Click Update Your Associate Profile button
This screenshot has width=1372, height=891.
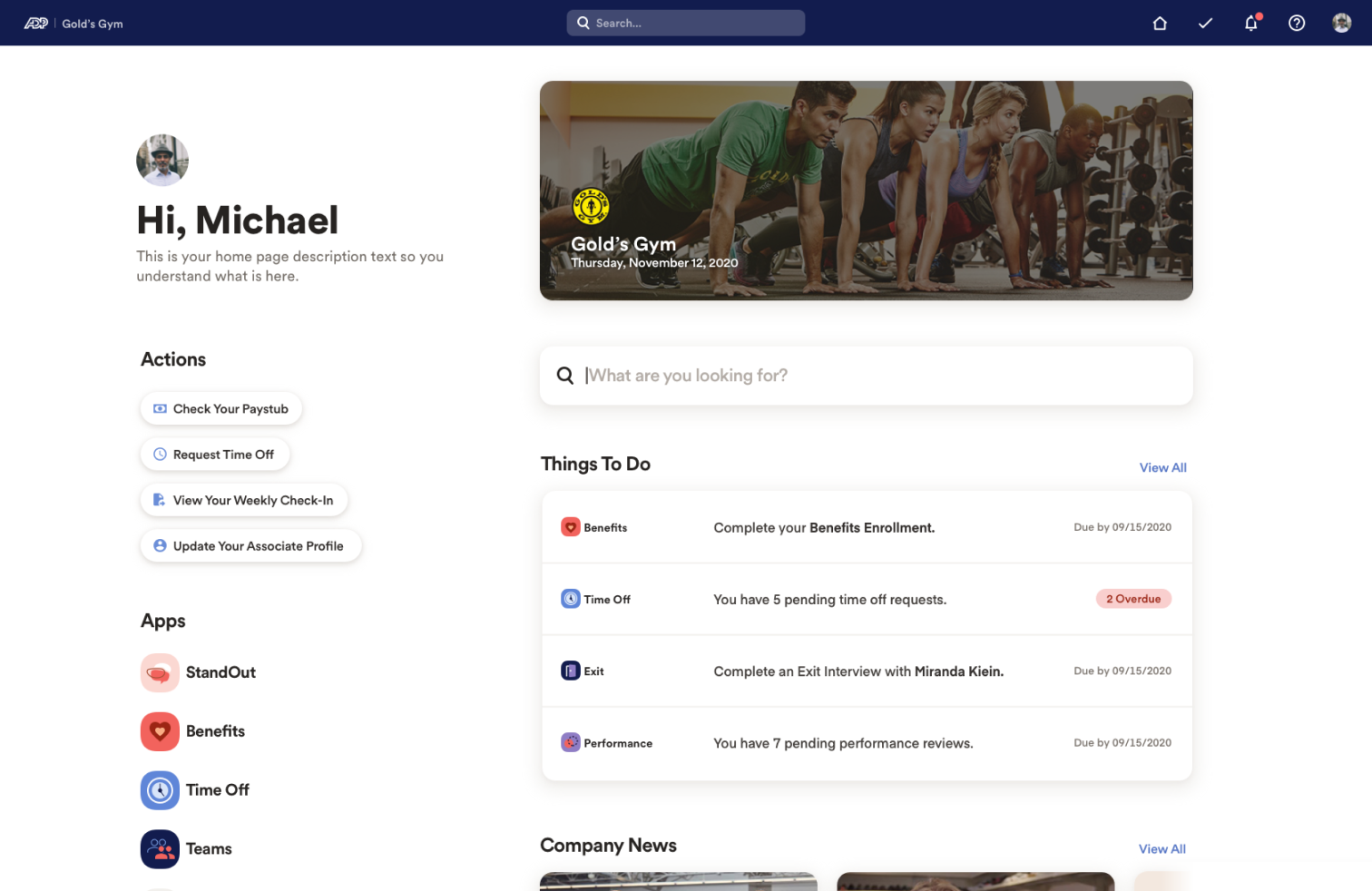(251, 546)
